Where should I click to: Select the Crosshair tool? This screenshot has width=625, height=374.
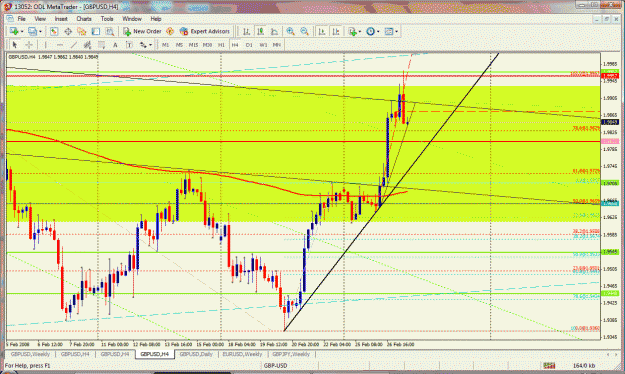click(29, 45)
